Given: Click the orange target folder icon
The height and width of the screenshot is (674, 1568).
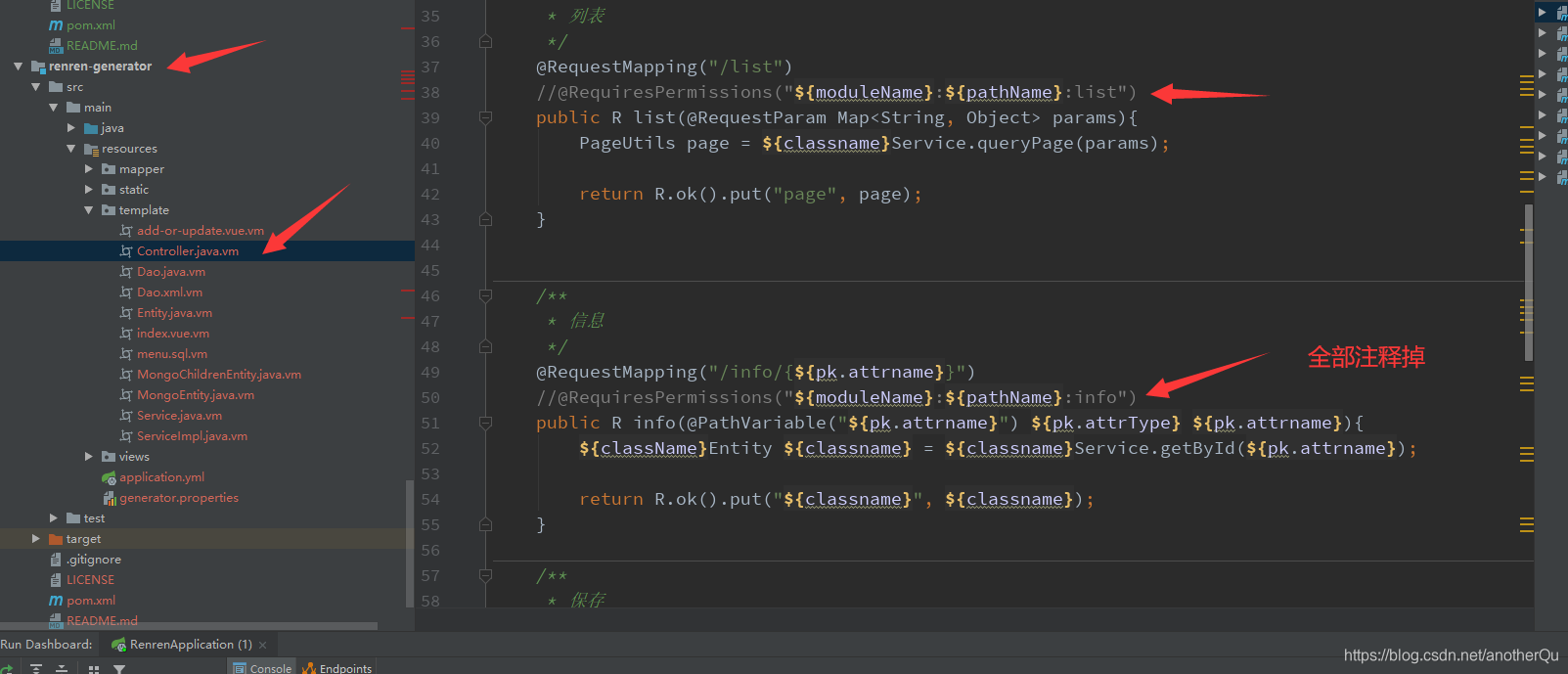Looking at the screenshot, I should [x=56, y=539].
